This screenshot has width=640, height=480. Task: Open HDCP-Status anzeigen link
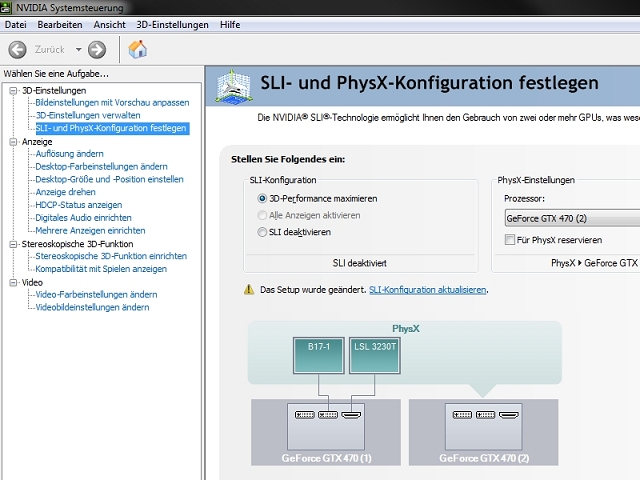tap(79, 205)
